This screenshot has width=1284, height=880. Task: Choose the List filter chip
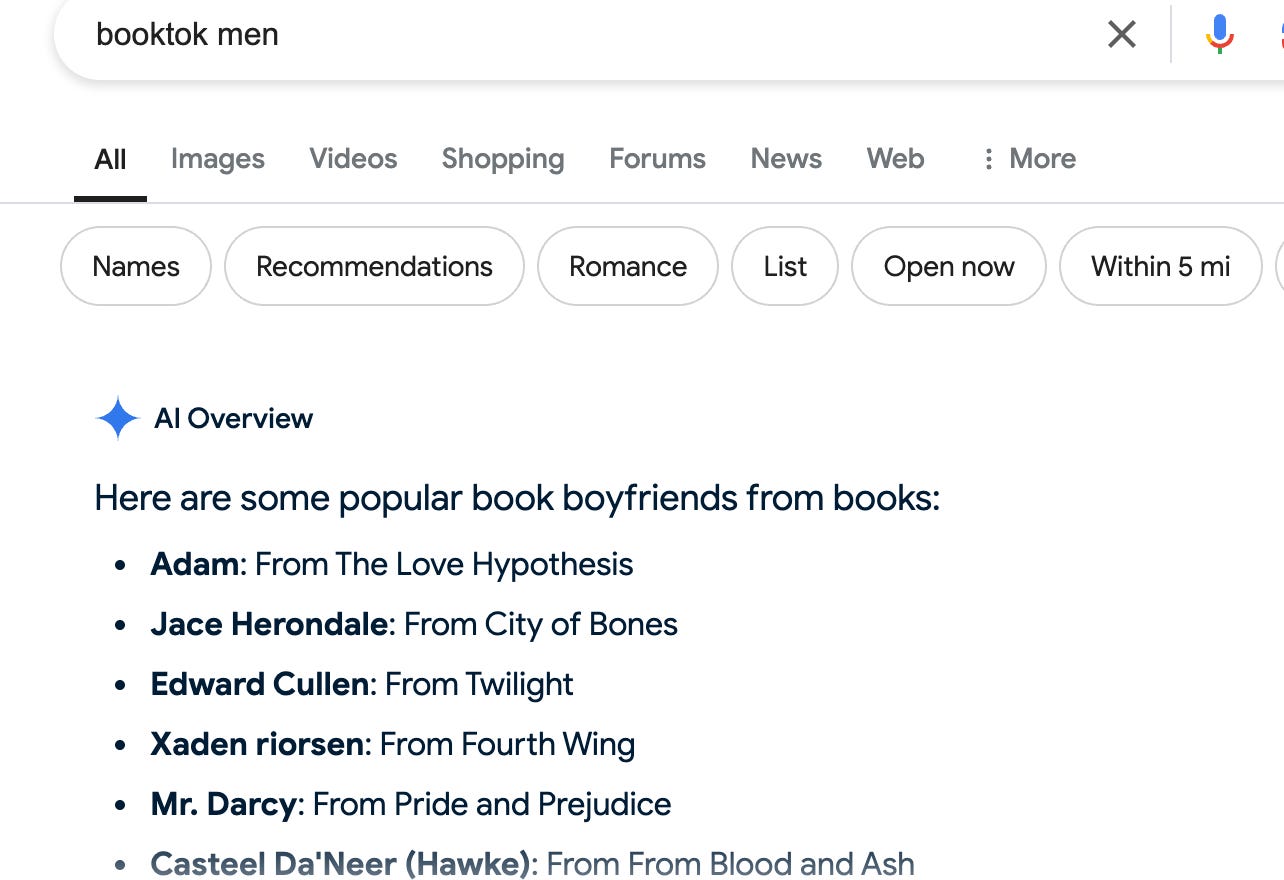point(785,266)
